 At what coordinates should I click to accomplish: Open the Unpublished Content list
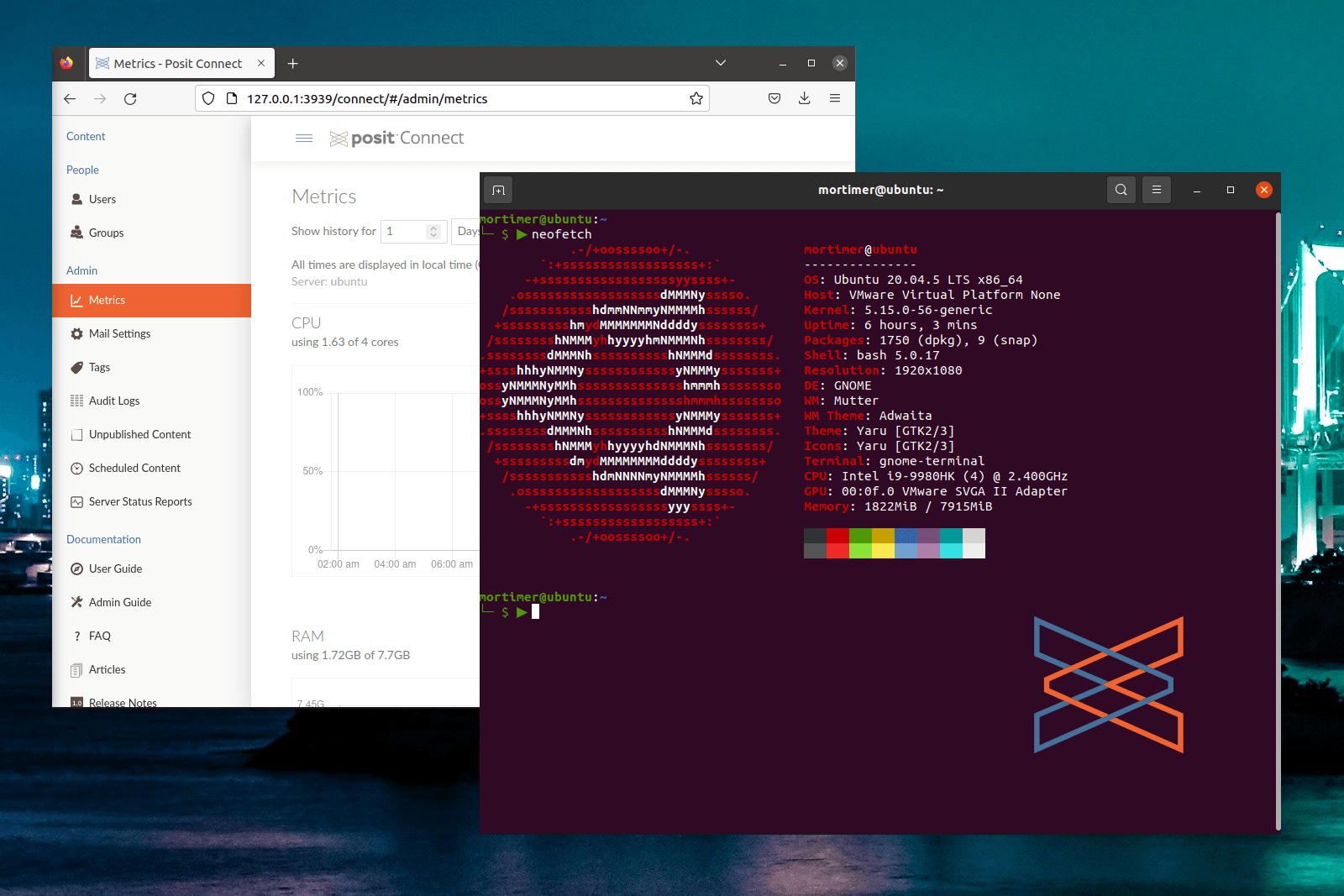(139, 434)
